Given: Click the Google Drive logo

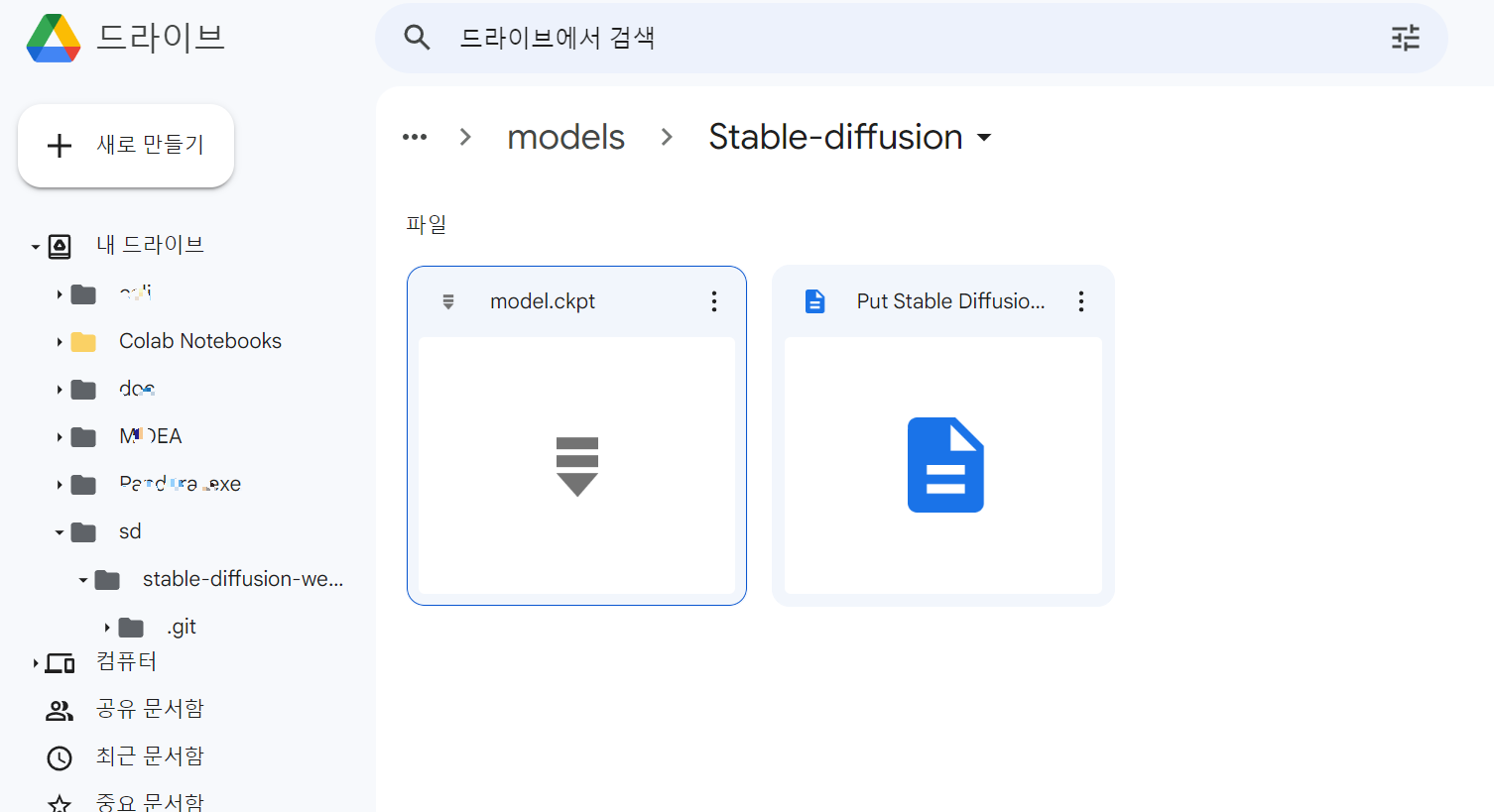Looking at the screenshot, I should point(54,39).
